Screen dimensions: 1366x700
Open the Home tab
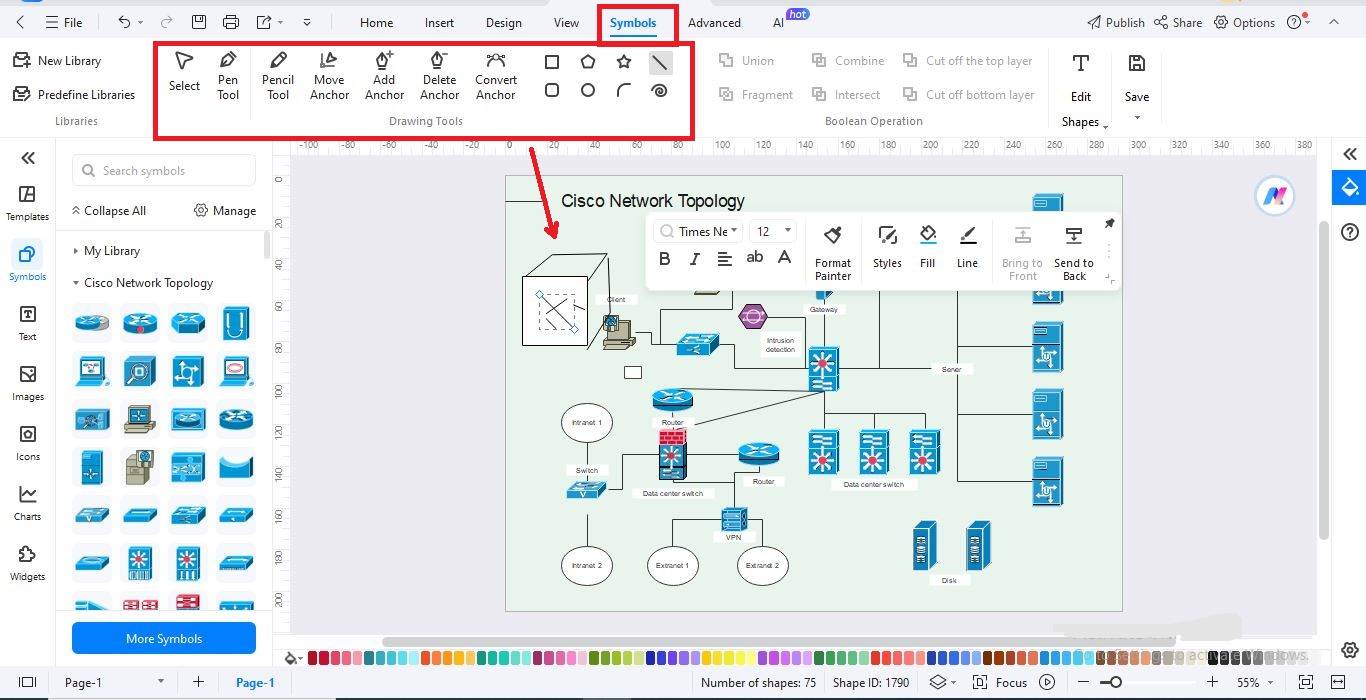pos(376,22)
